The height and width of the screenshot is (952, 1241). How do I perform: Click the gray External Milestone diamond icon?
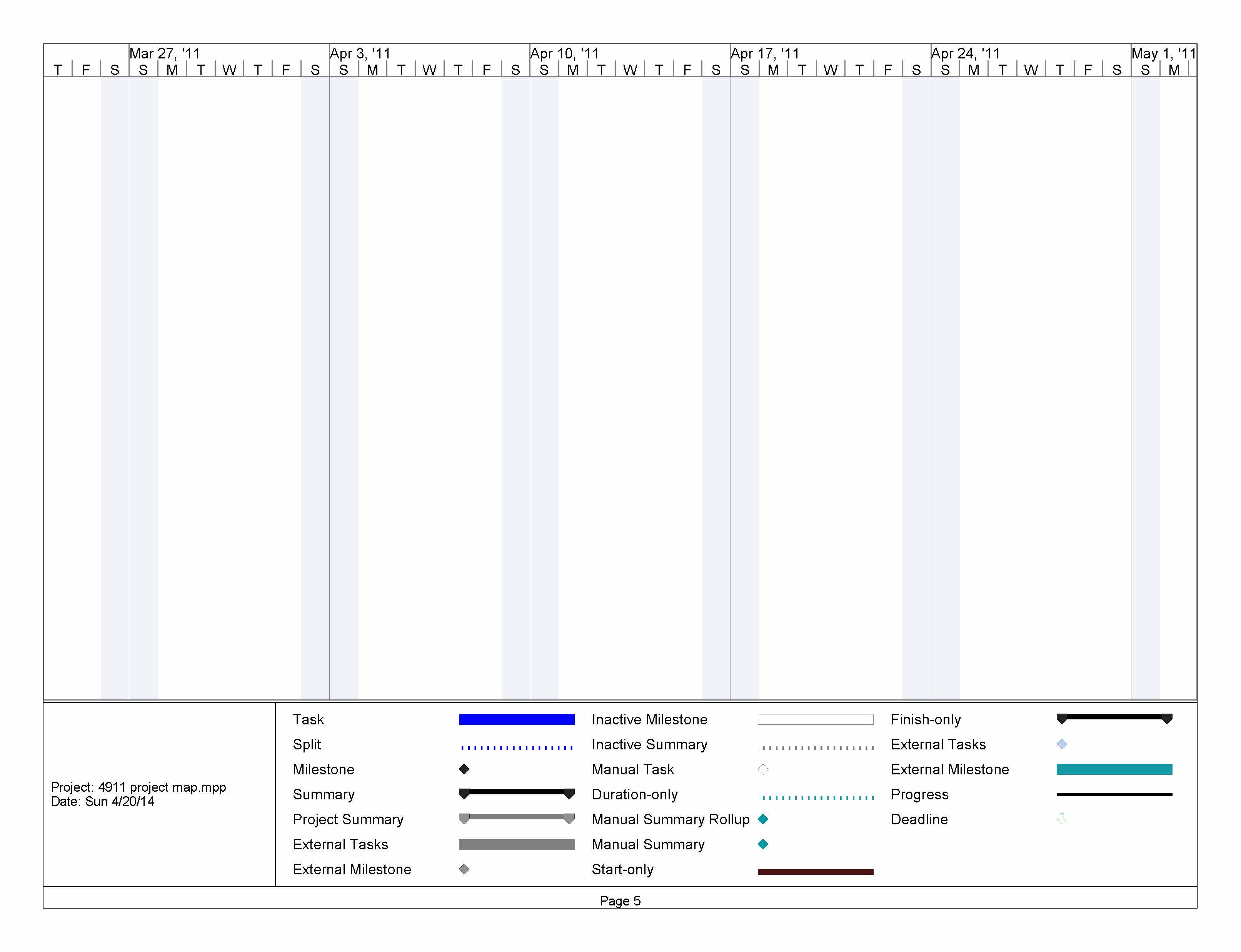pos(464,869)
